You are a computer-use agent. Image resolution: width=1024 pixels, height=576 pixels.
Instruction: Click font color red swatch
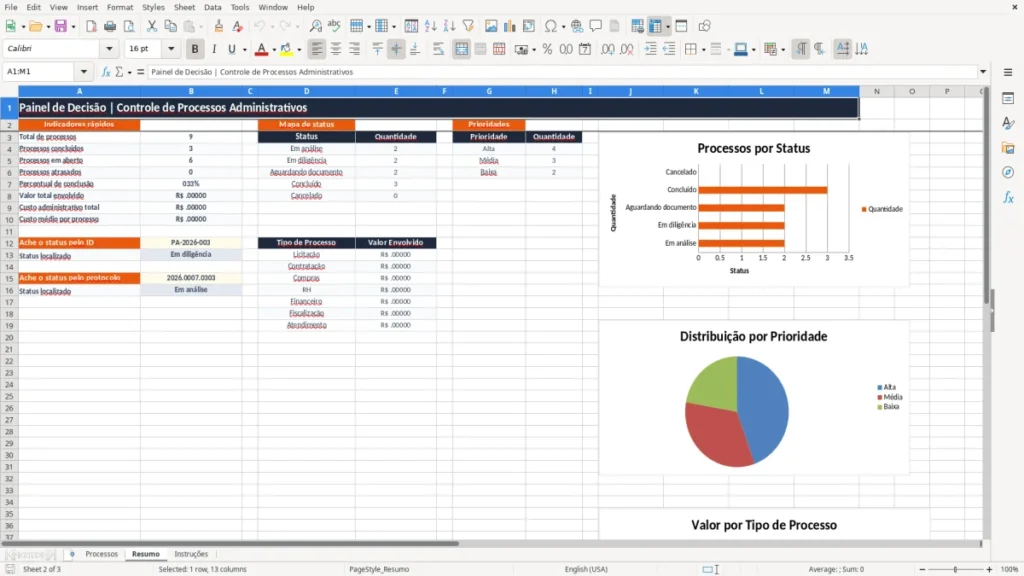click(x=261, y=49)
